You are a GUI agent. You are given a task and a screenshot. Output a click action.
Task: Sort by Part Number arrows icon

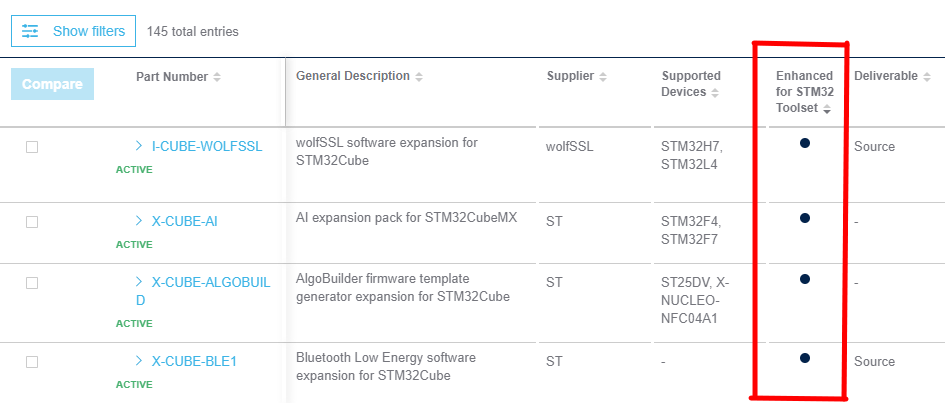coord(217,77)
